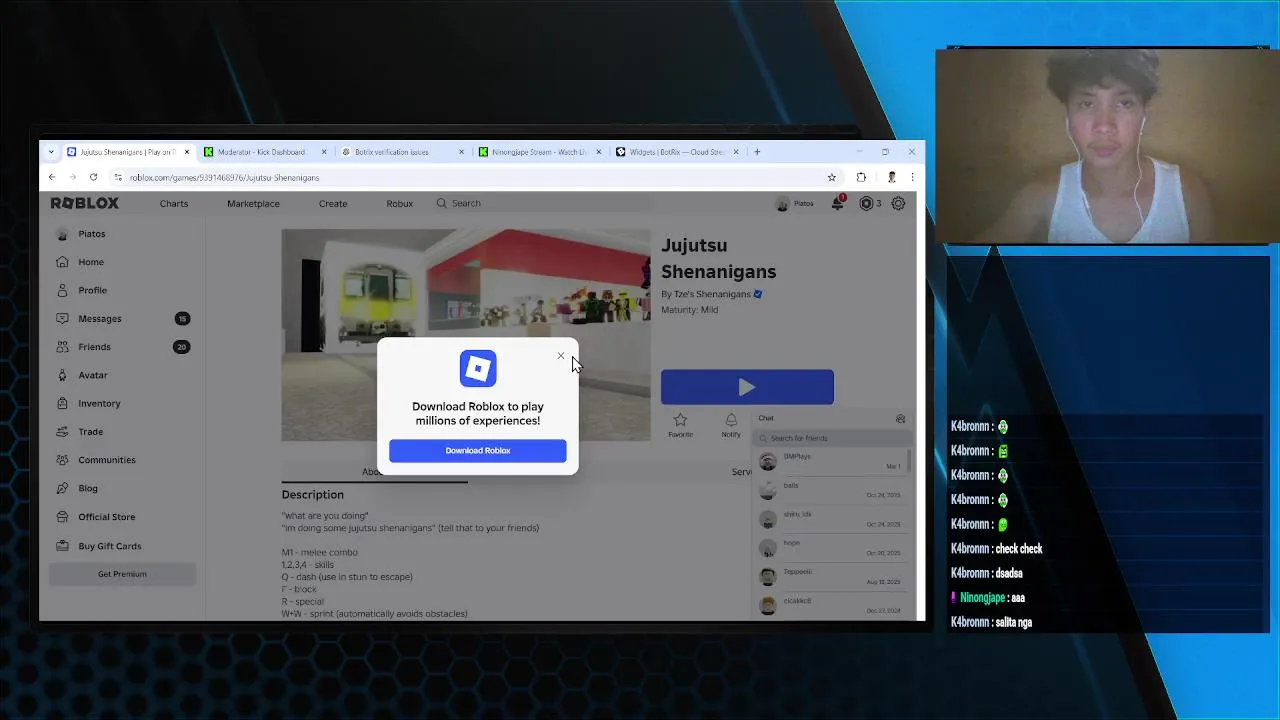Favorite the game with the star icon
Screen dimensions: 1280x720
point(680,424)
